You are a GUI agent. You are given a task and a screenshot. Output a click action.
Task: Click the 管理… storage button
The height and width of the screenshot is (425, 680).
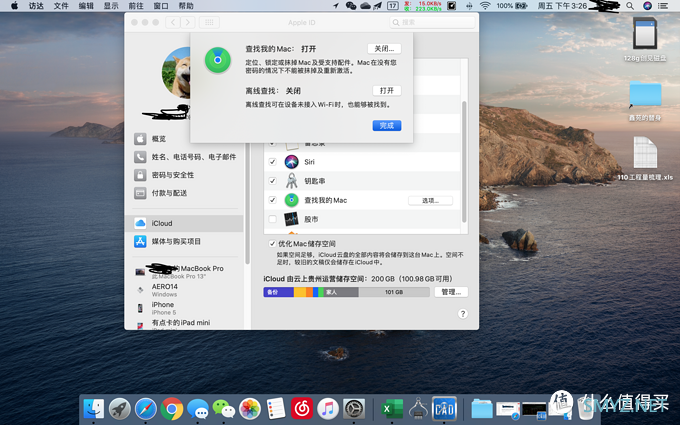click(451, 292)
